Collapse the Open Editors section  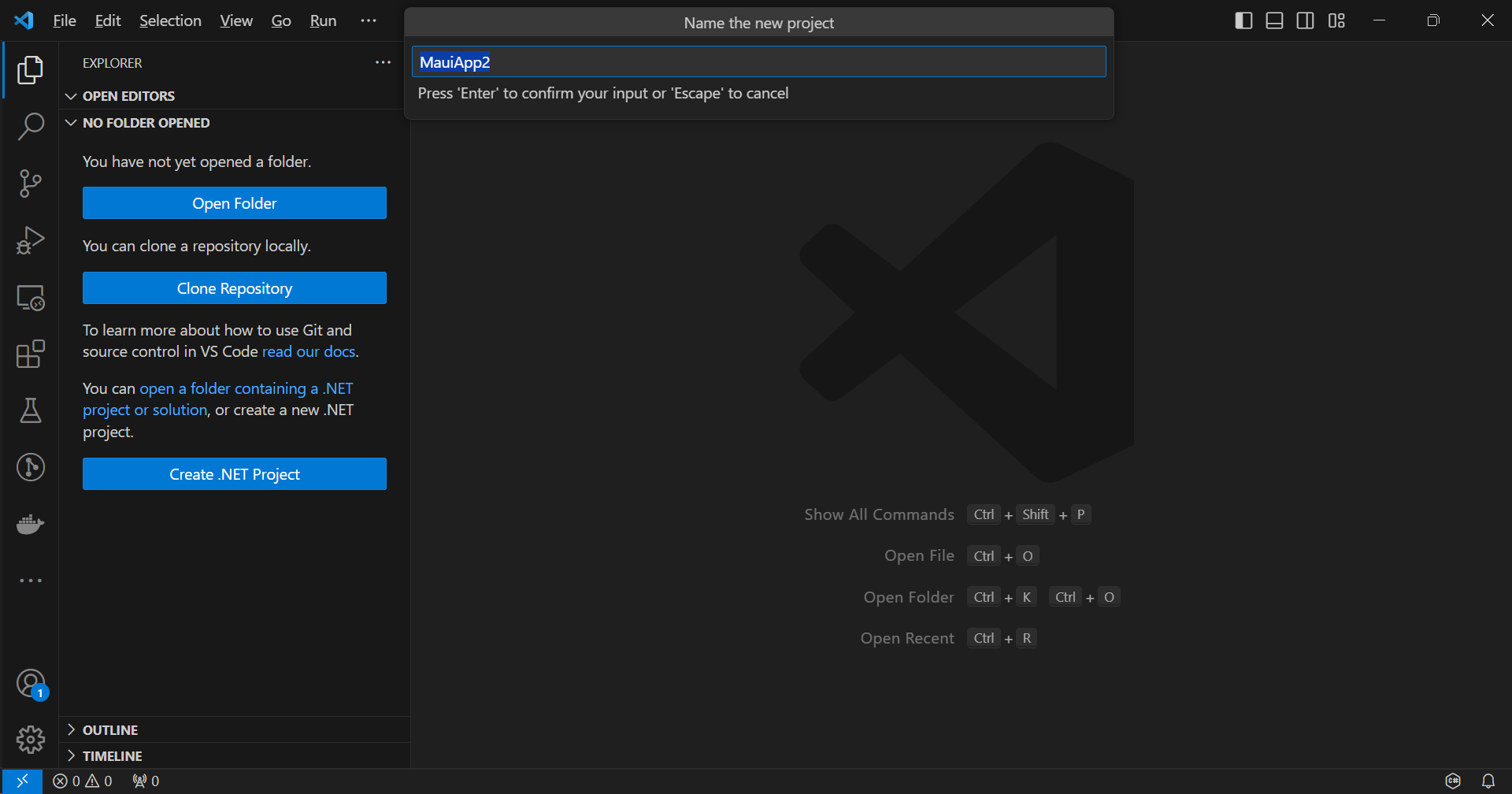235,96
